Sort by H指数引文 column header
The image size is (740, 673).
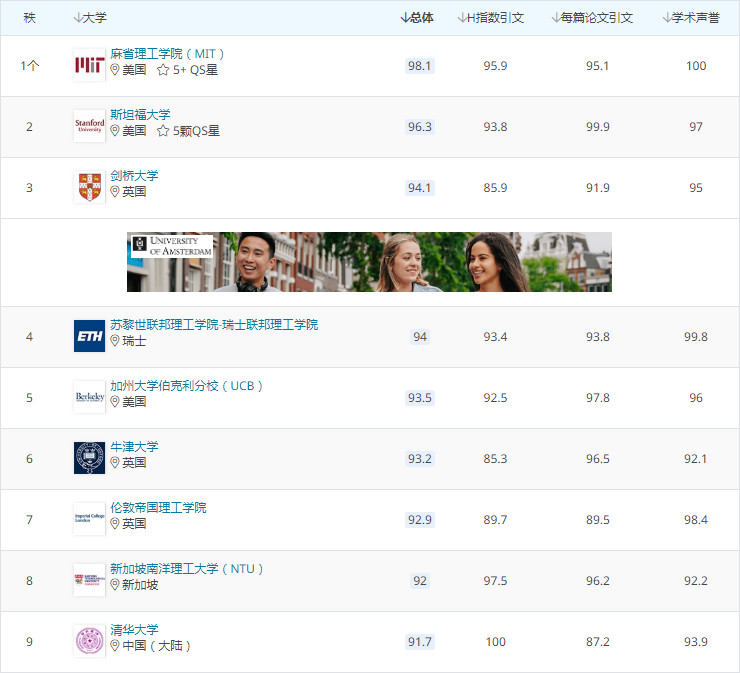coord(491,18)
